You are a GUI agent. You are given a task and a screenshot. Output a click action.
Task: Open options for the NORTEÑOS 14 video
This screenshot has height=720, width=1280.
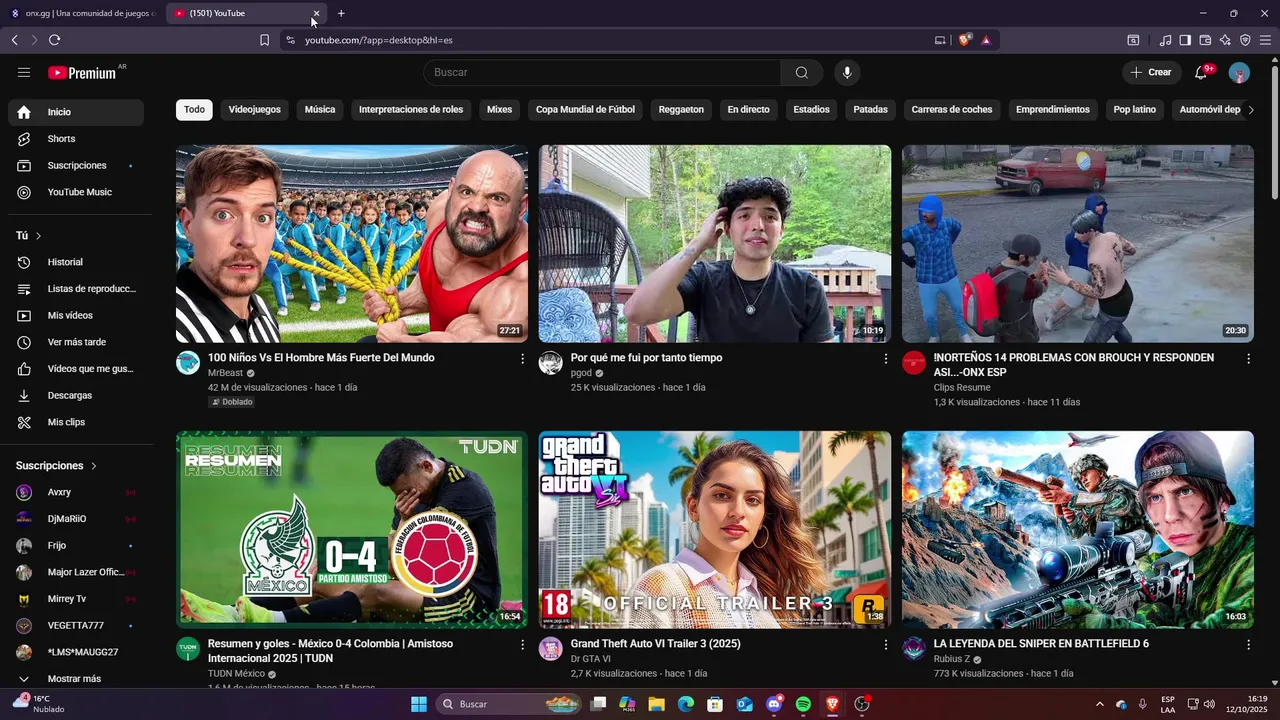(1248, 358)
